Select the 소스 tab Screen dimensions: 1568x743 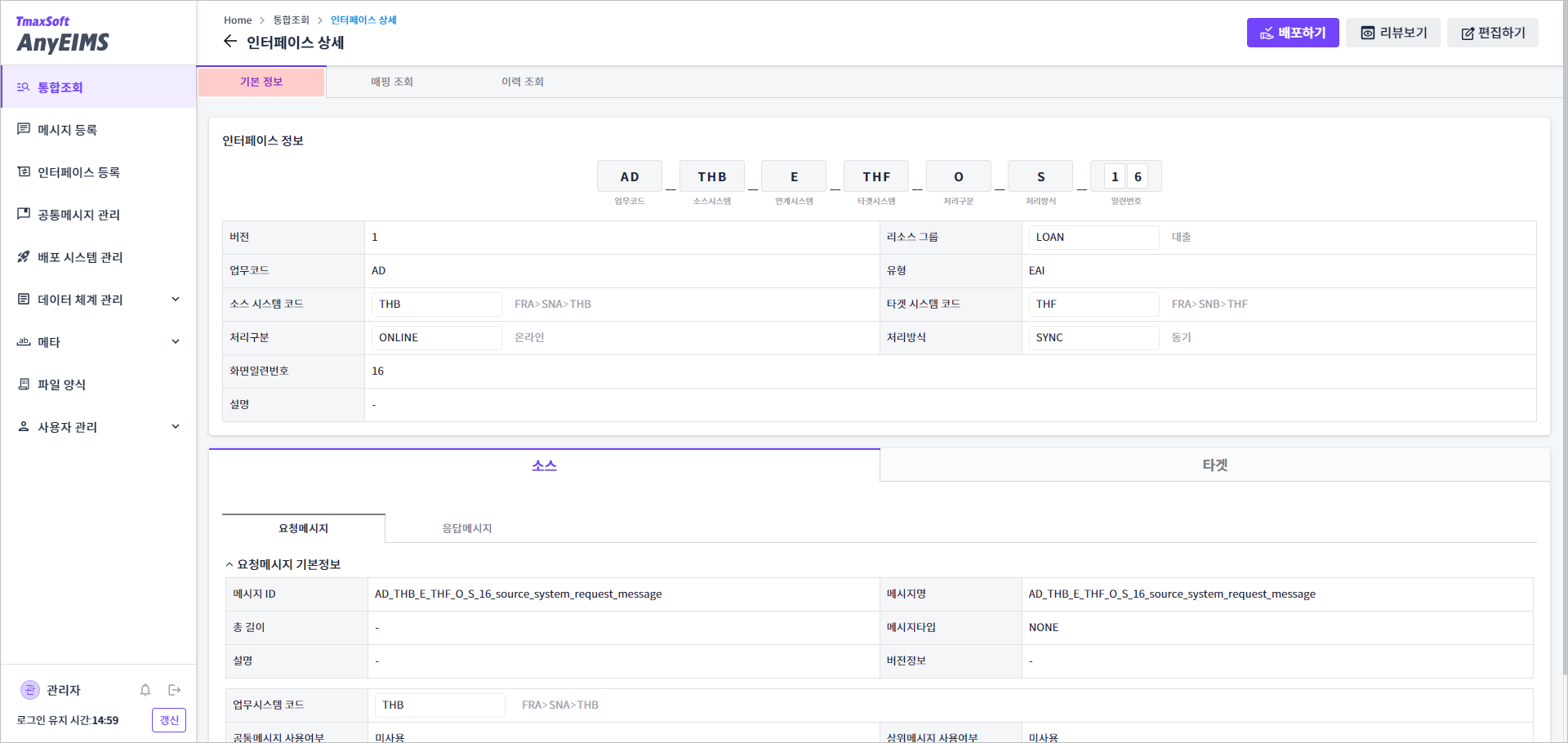click(x=544, y=465)
